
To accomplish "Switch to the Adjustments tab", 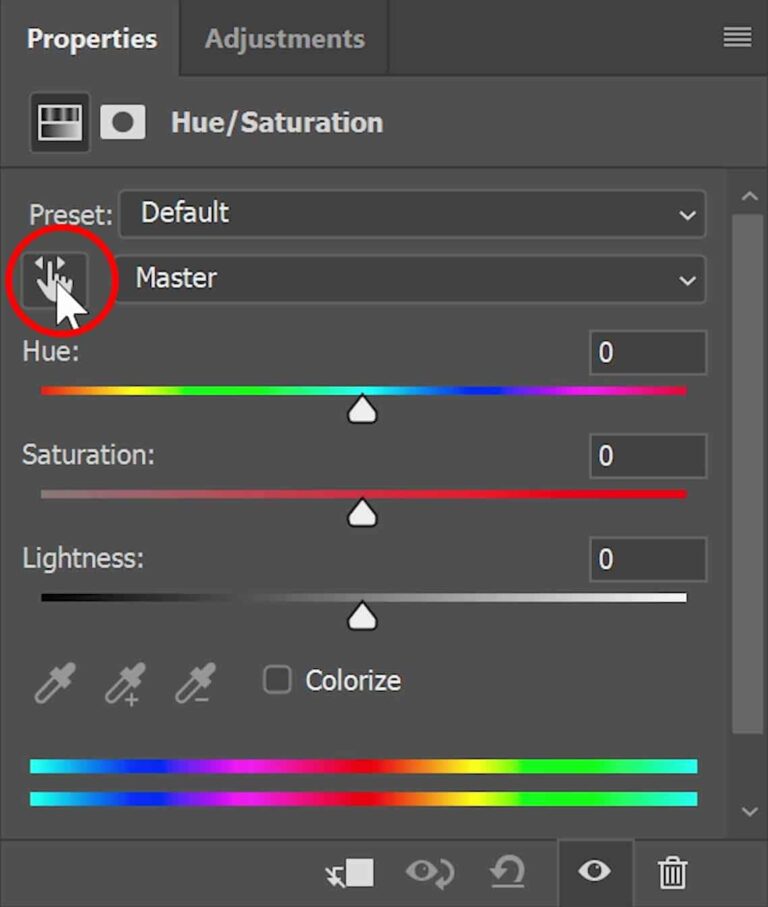I will 284,39.
